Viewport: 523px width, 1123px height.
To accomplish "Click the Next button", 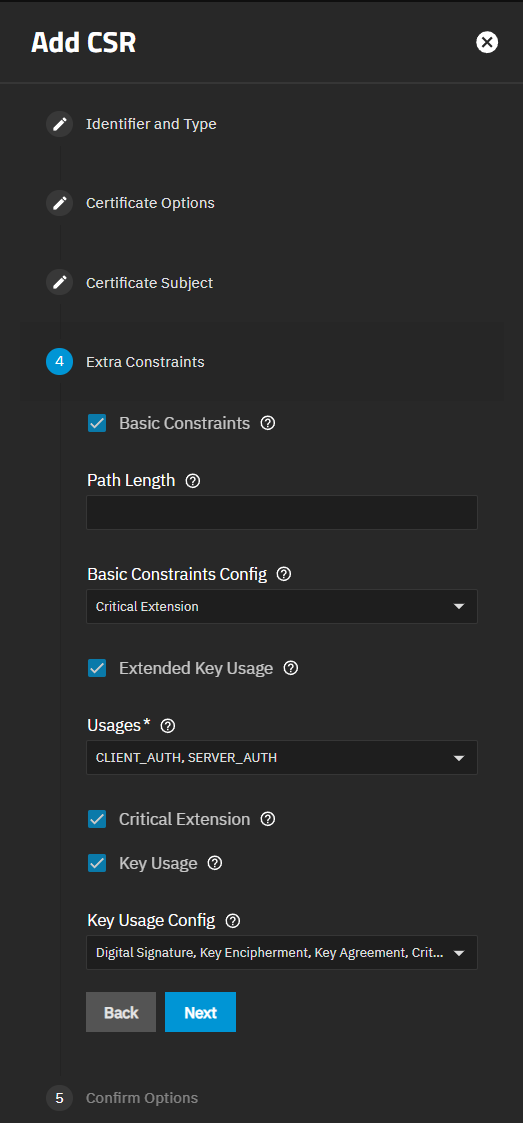I will 201,1012.
